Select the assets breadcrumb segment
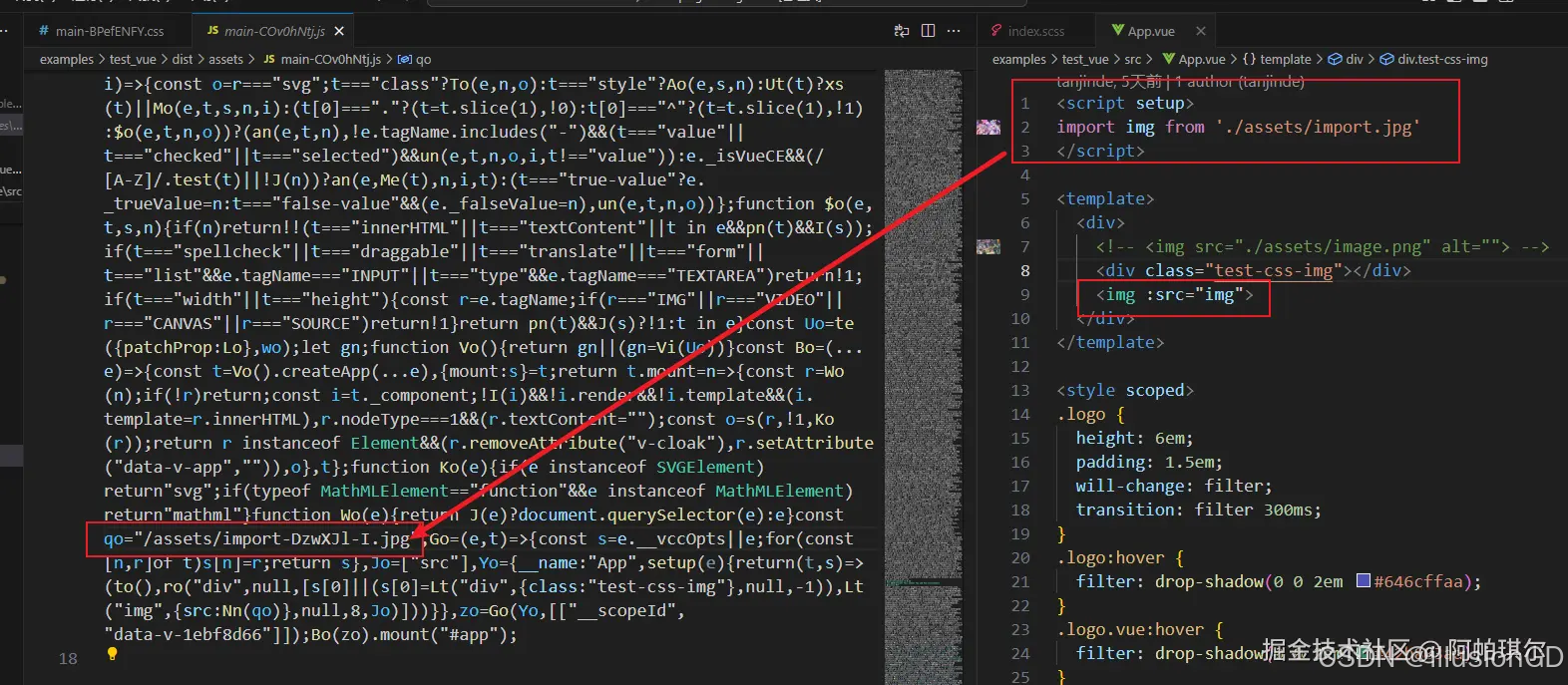 tap(225, 59)
